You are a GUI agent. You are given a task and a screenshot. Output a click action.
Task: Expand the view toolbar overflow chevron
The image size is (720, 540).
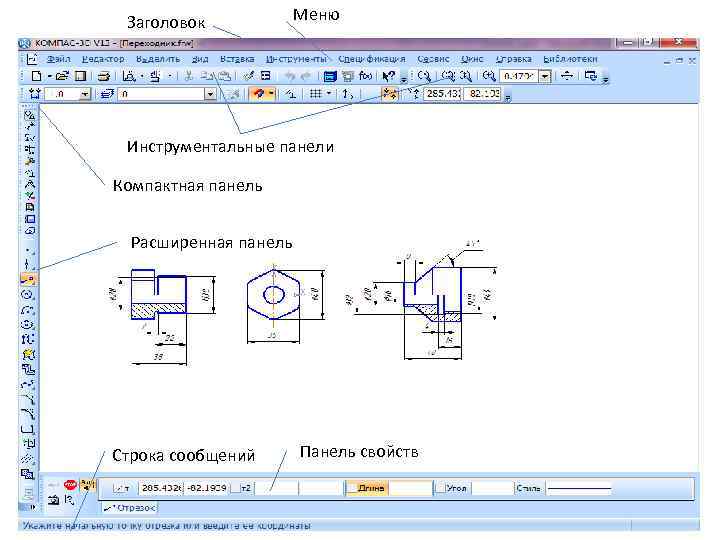tap(605, 79)
